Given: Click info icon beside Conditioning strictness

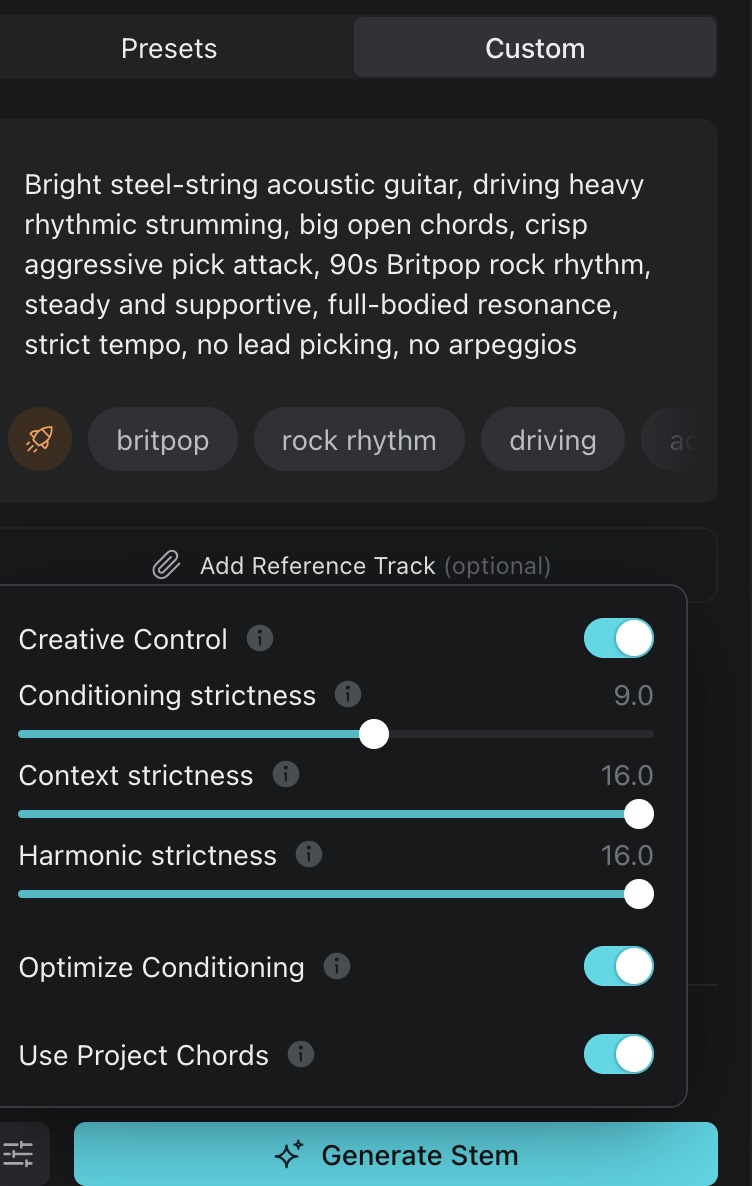Looking at the screenshot, I should pyautogui.click(x=348, y=694).
